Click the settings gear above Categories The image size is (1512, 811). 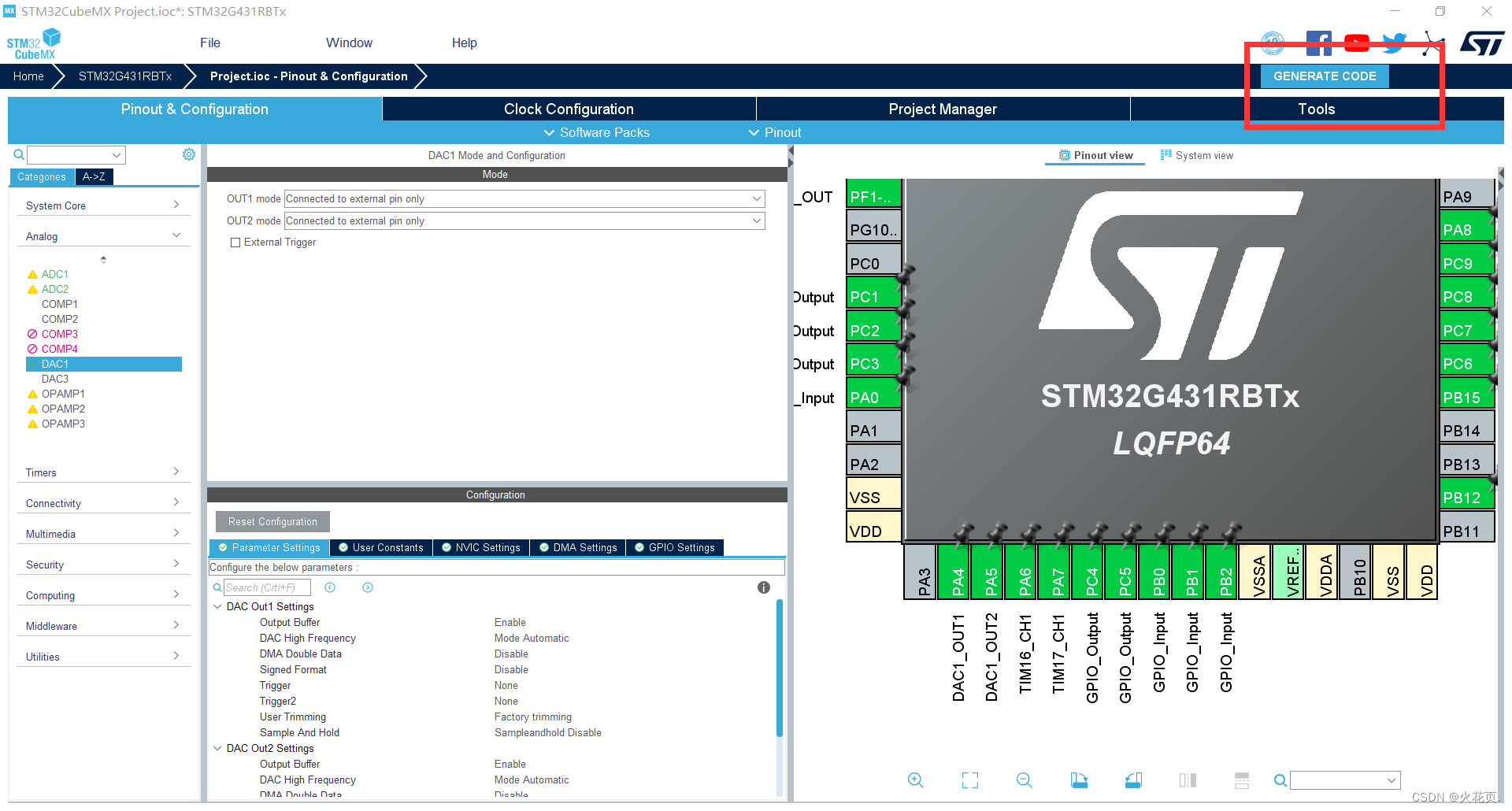[x=188, y=154]
